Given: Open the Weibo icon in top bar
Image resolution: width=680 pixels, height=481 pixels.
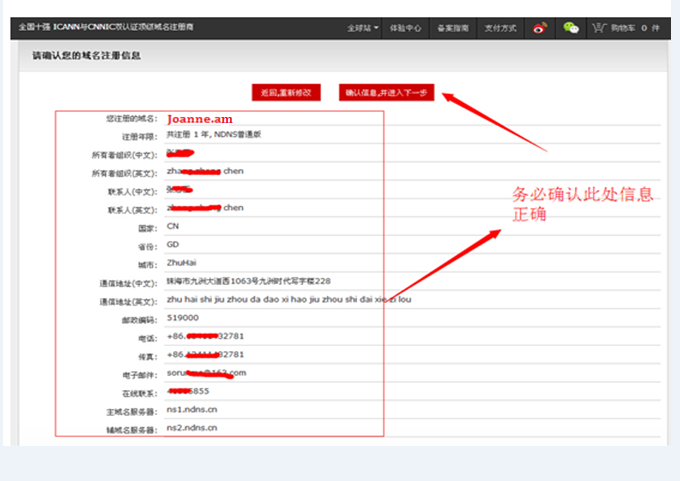Looking at the screenshot, I should 538,28.
